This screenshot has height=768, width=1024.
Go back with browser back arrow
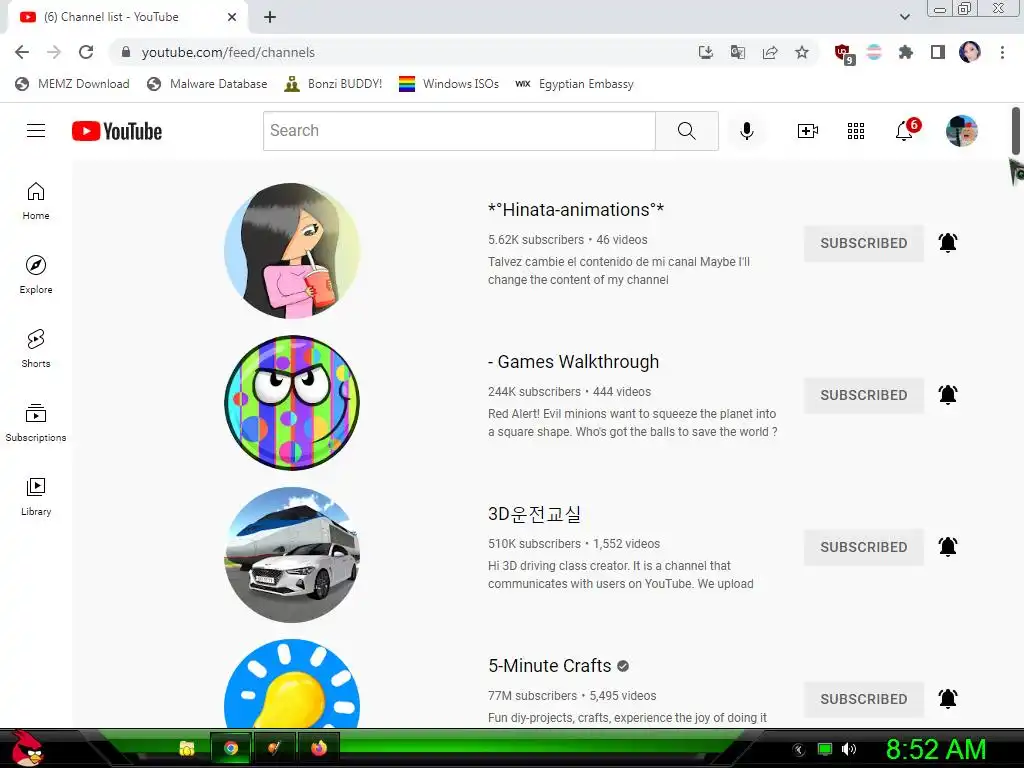point(22,52)
